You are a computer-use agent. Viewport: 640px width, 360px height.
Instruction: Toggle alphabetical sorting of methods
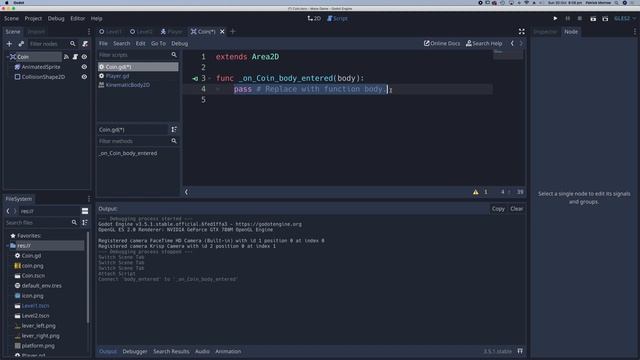(174, 129)
